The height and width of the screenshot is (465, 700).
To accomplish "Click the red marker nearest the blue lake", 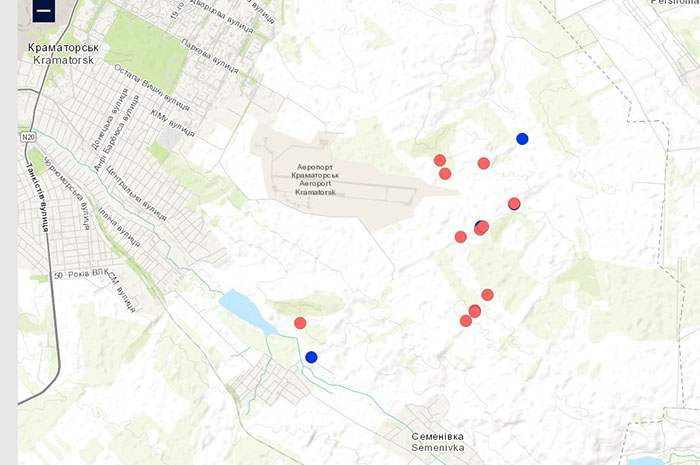I will tap(300, 323).
